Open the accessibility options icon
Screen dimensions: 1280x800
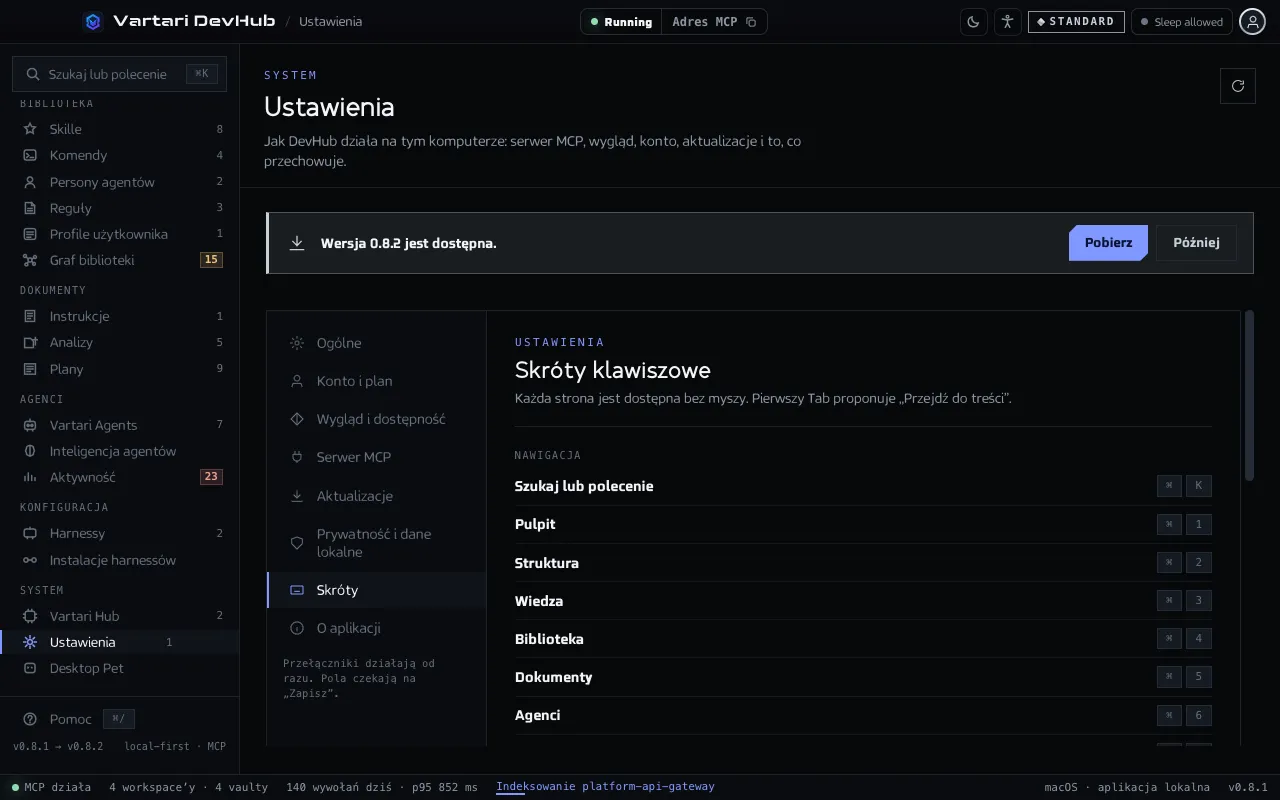click(x=1007, y=21)
